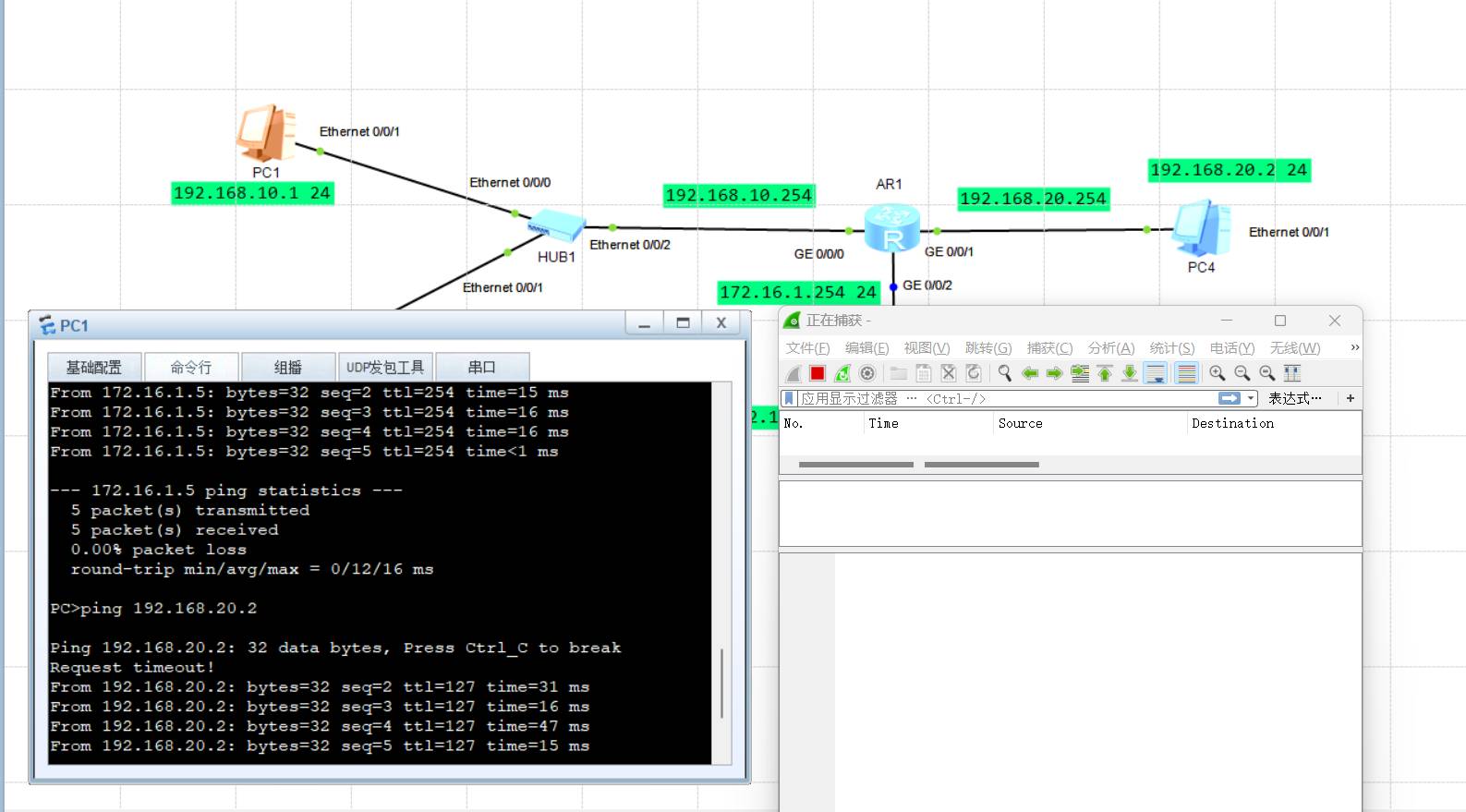
Task: Restart the current capture
Action: [x=842, y=373]
